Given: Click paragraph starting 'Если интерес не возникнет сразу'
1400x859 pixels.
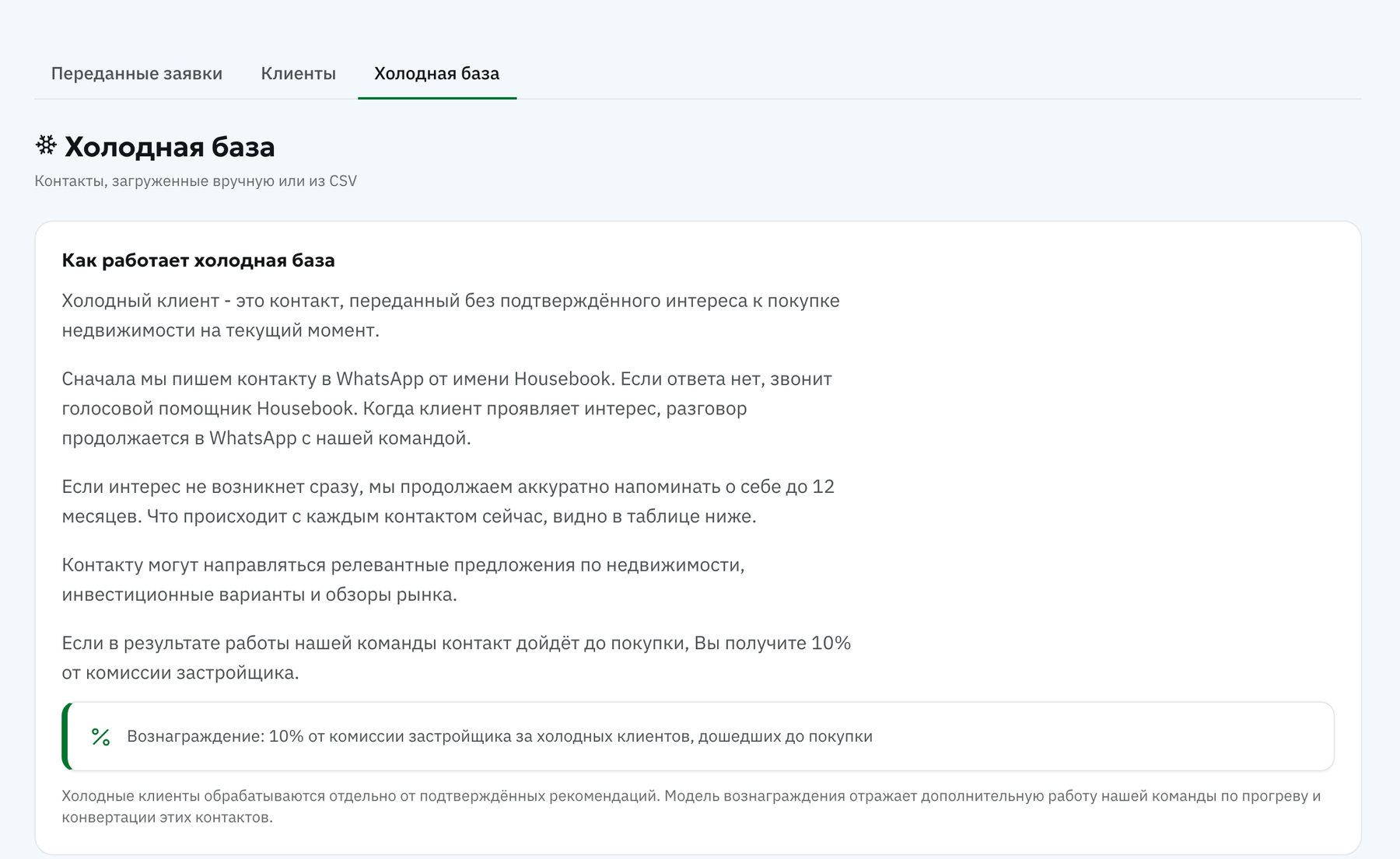Looking at the screenshot, I should coord(448,501).
